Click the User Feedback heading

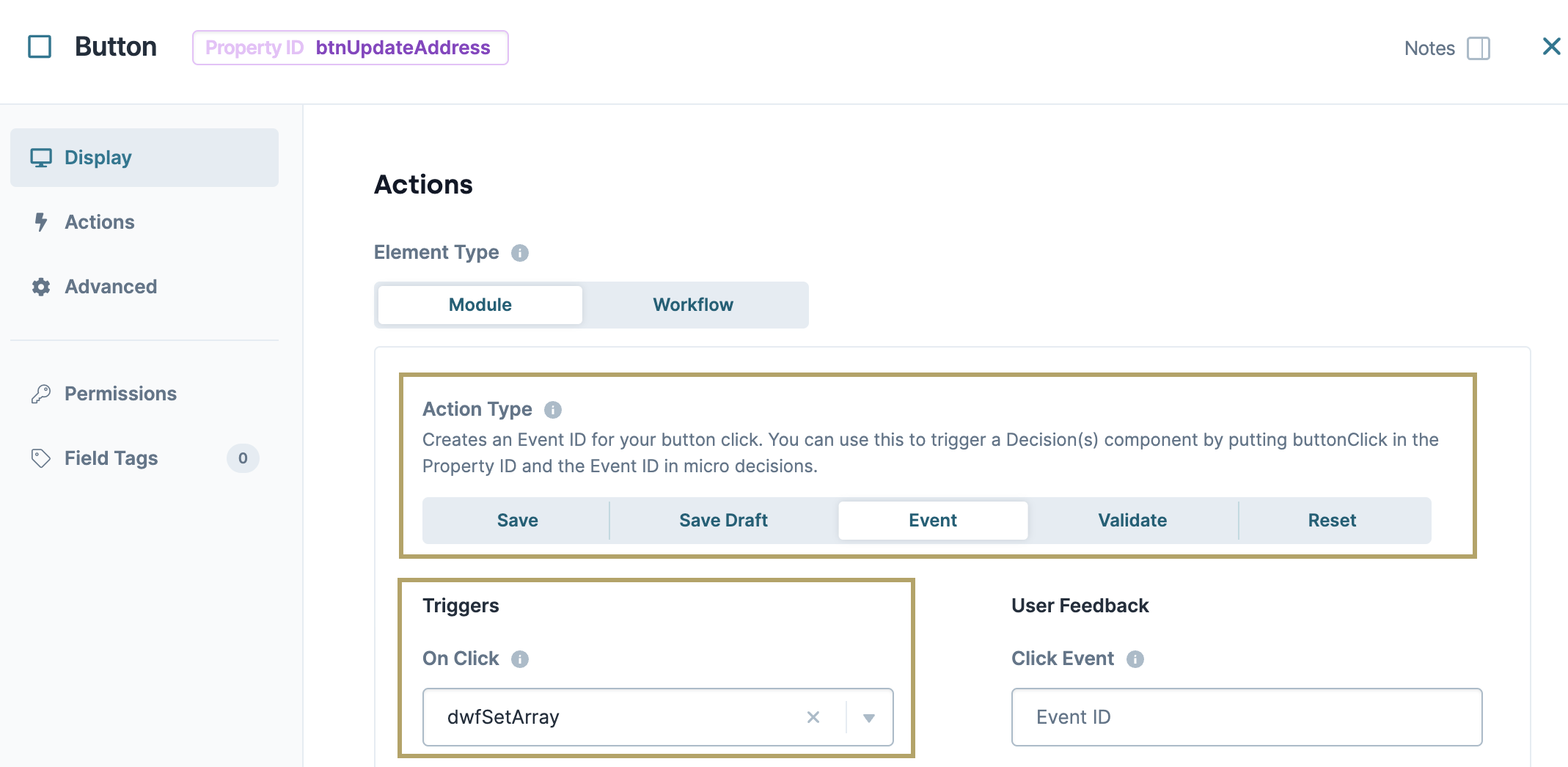1080,606
